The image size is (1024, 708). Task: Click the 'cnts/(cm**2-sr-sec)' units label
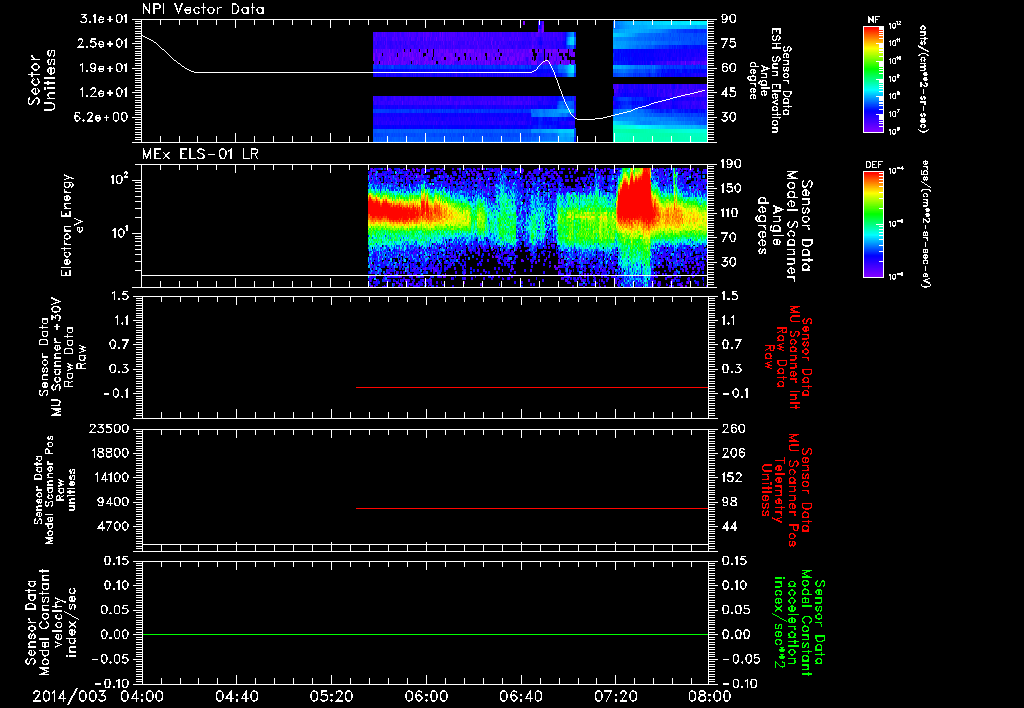point(923,78)
